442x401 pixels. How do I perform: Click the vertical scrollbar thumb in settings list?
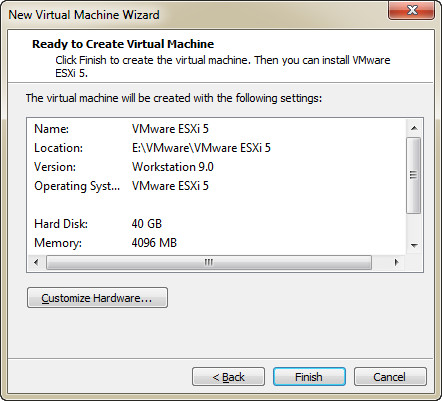click(x=414, y=175)
